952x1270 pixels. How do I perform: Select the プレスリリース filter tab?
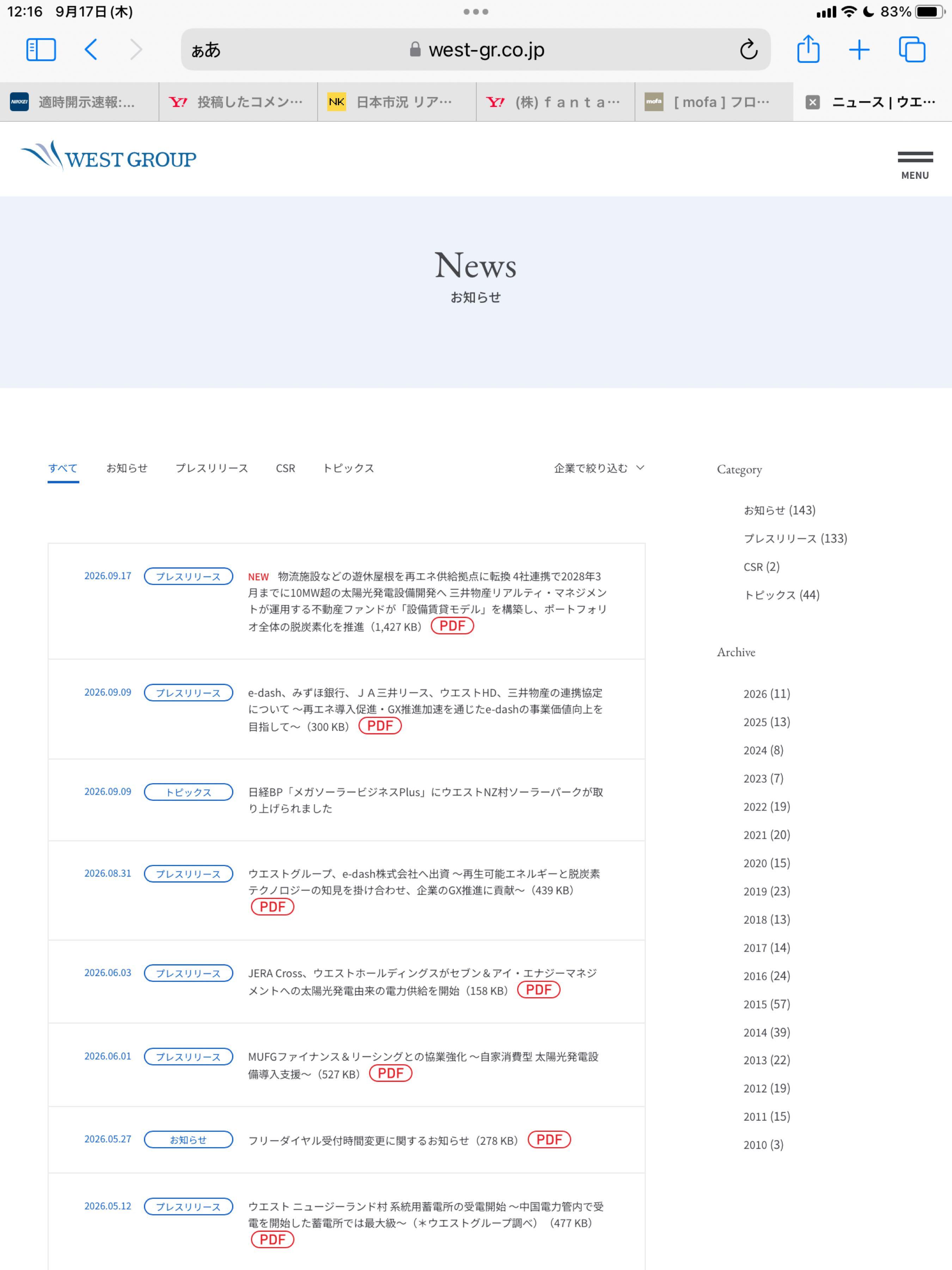(212, 468)
